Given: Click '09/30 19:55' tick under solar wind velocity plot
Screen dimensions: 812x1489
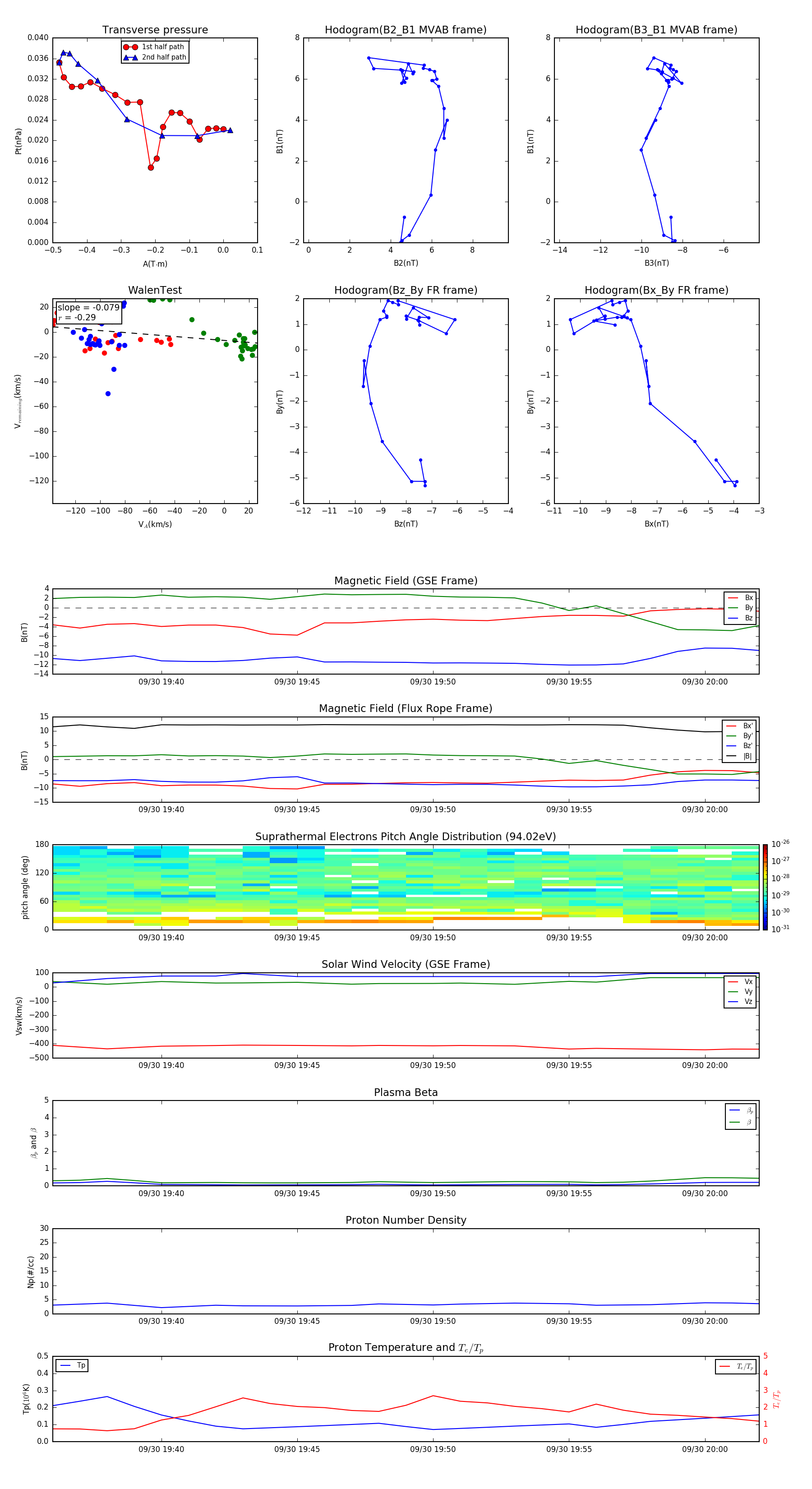Looking at the screenshot, I should (x=569, y=1065).
